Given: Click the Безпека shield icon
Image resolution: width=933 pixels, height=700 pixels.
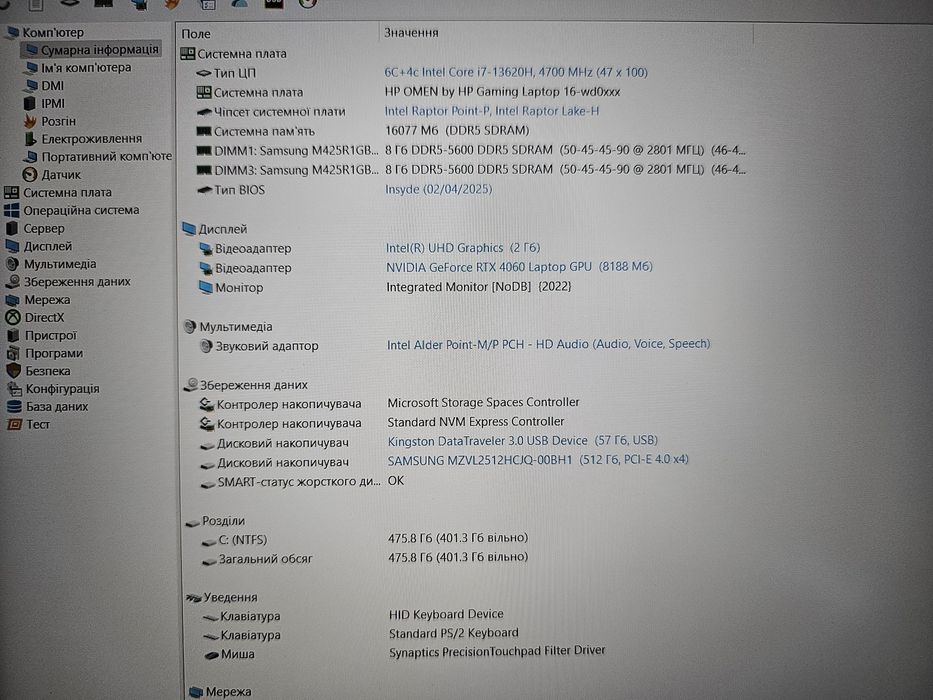Looking at the screenshot, I should click(14, 371).
